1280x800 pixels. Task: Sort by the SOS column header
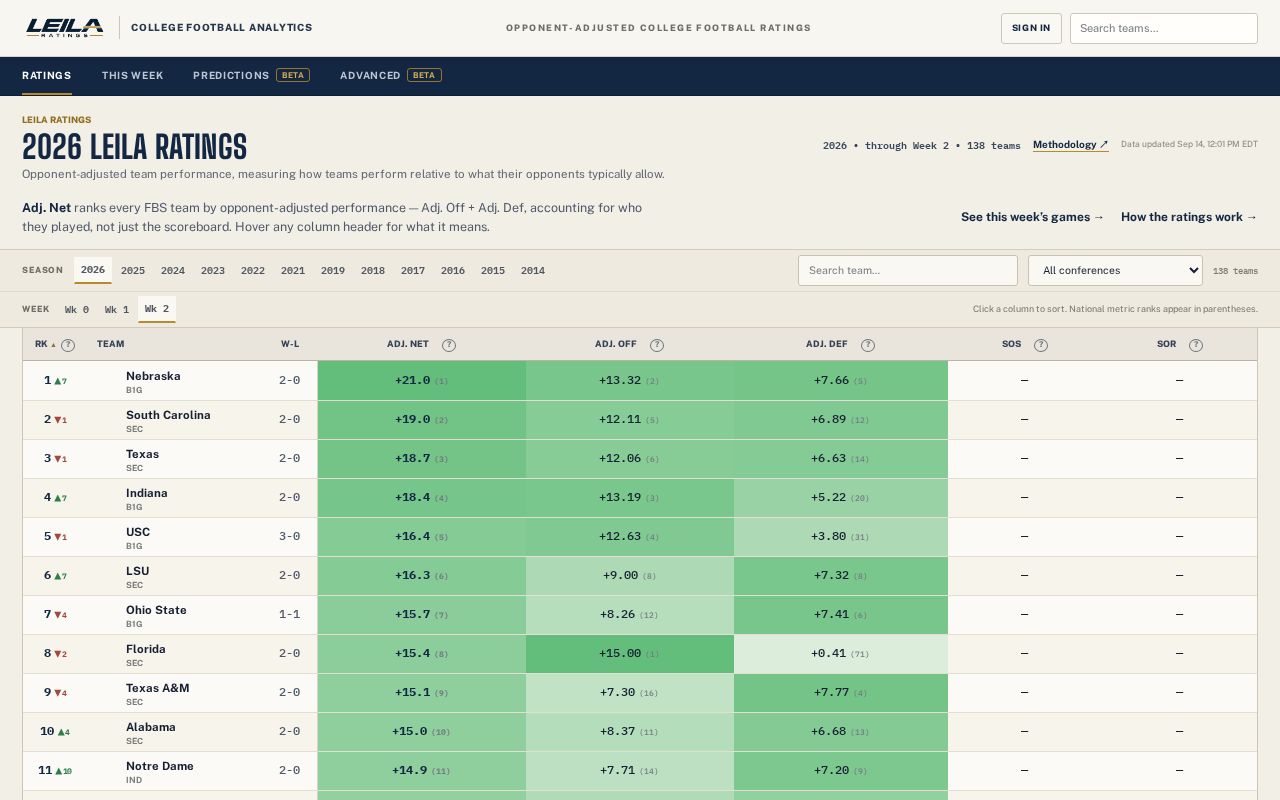[x=1012, y=344]
